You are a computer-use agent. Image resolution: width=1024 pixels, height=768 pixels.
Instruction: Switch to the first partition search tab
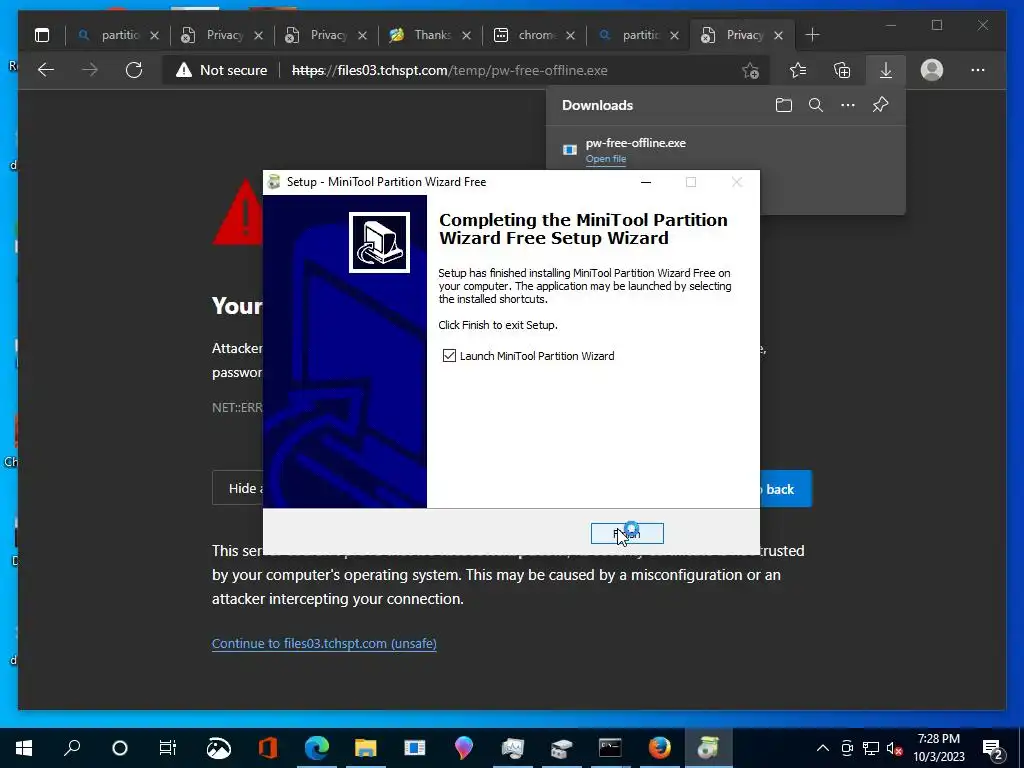(118, 35)
